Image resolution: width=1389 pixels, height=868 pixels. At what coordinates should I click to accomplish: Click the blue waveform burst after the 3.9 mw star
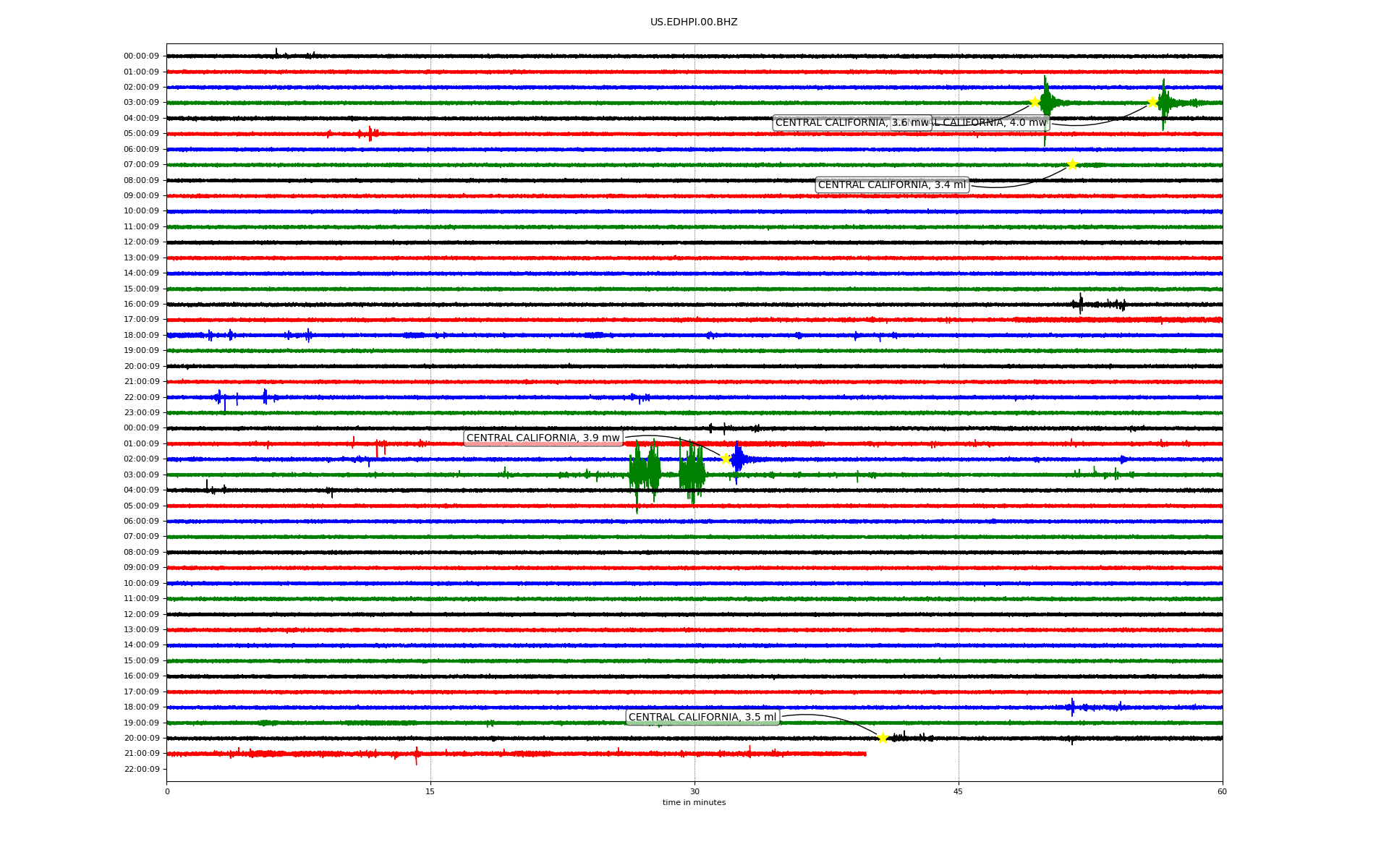(738, 459)
